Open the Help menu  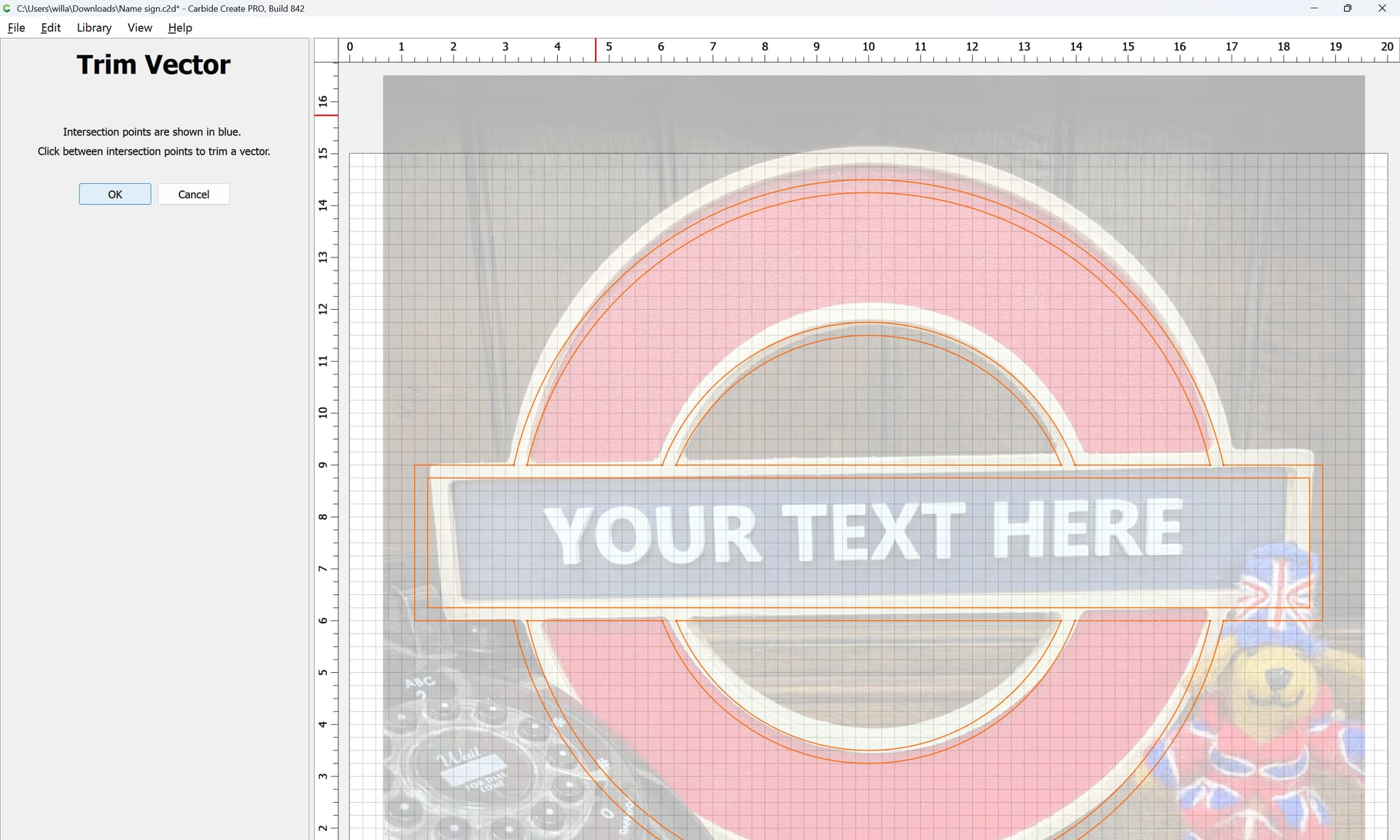click(179, 28)
